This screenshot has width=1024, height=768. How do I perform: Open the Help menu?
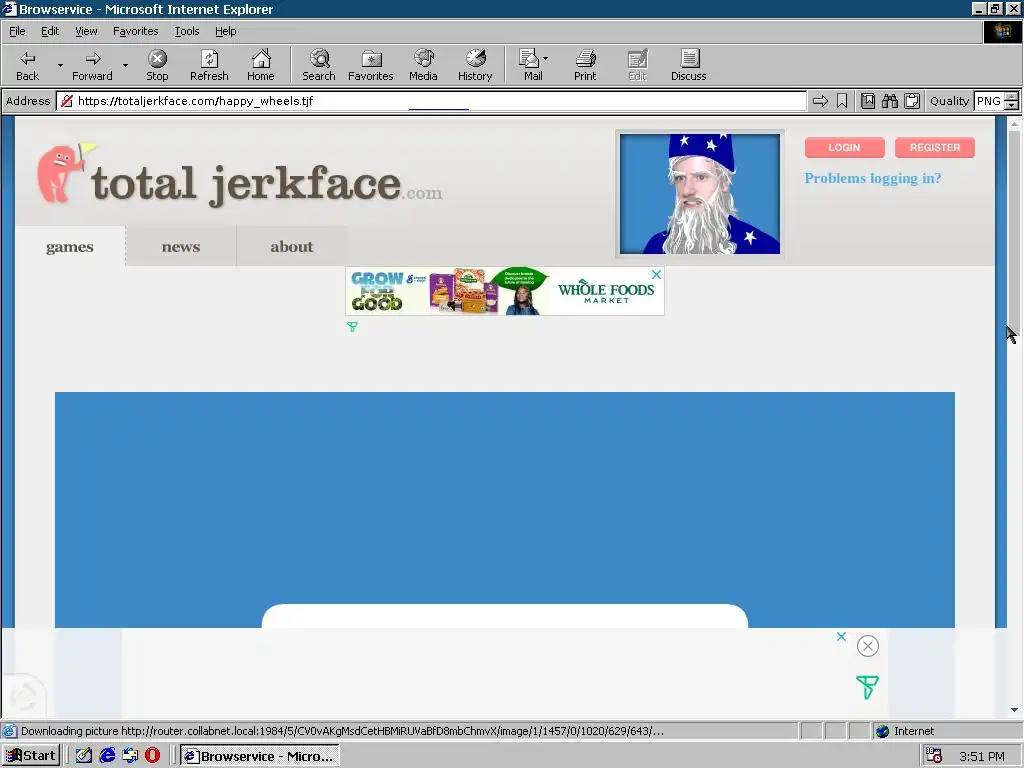[x=225, y=31]
